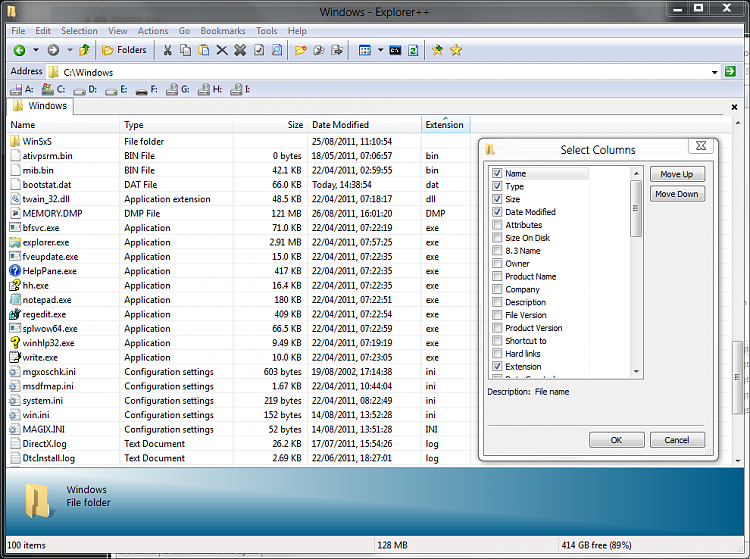This screenshot has width=750, height=559.
Task: Open the command prompt icon
Action: coord(395,50)
